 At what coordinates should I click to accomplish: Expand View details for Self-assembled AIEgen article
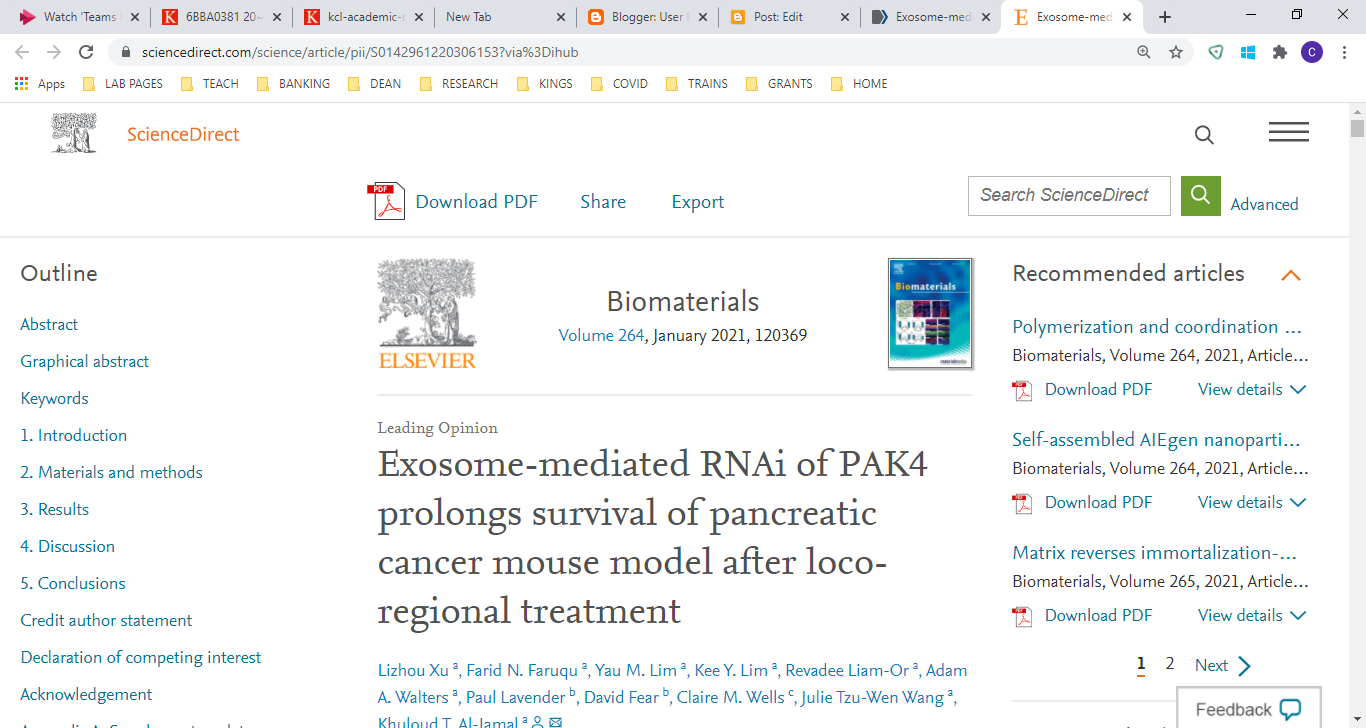(1252, 503)
